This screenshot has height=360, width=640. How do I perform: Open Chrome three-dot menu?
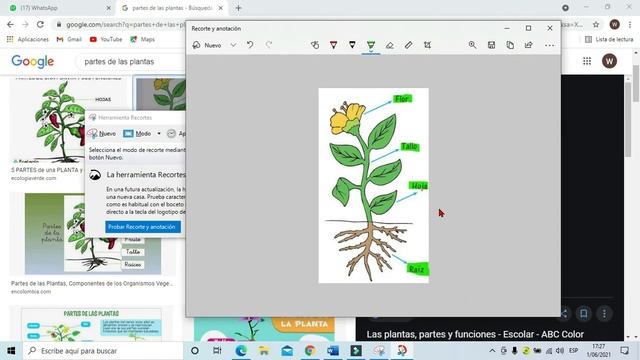tap(630, 24)
